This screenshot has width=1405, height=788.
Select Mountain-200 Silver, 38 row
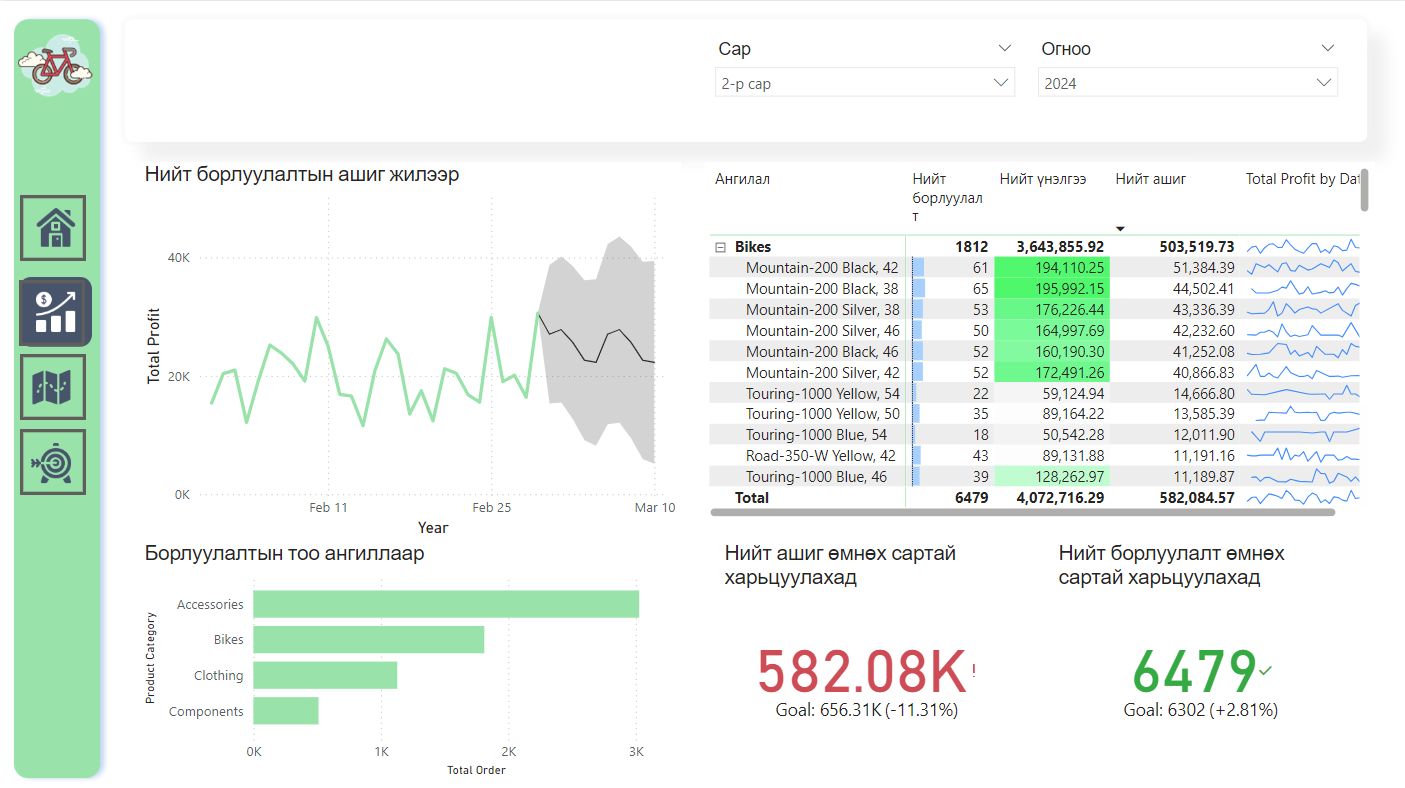(x=1034, y=309)
